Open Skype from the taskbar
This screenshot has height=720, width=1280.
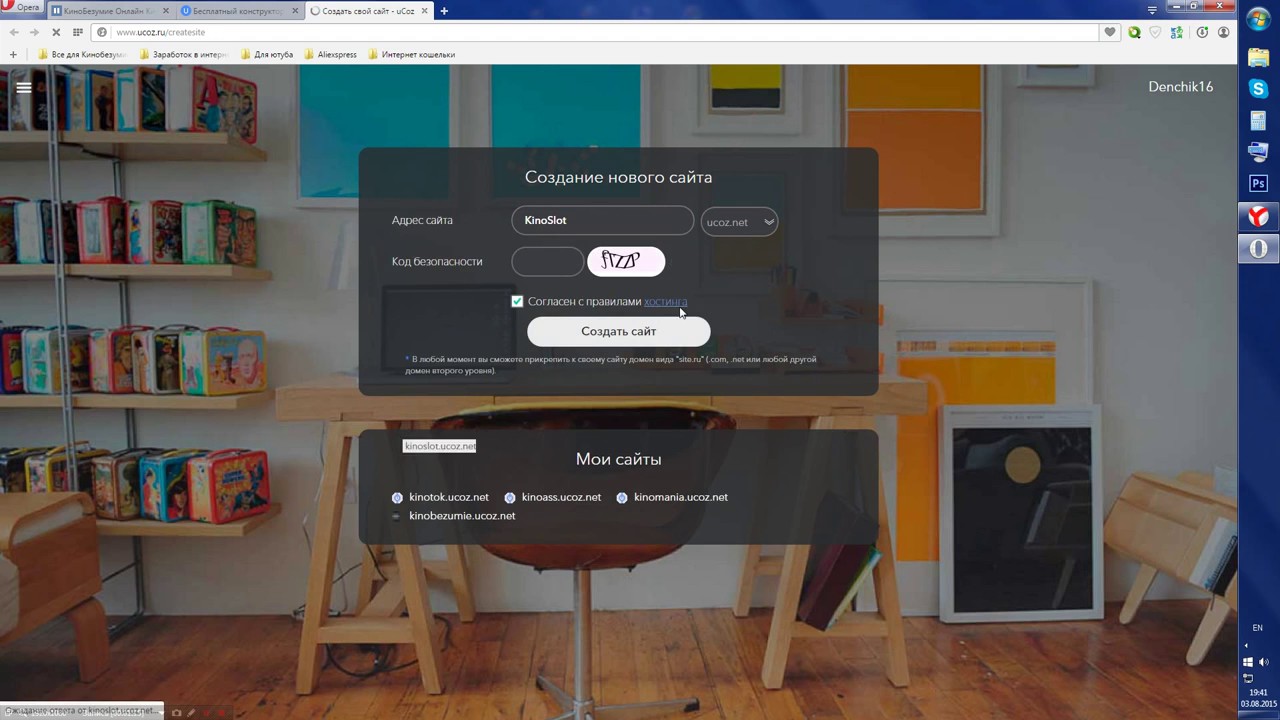coord(1259,89)
